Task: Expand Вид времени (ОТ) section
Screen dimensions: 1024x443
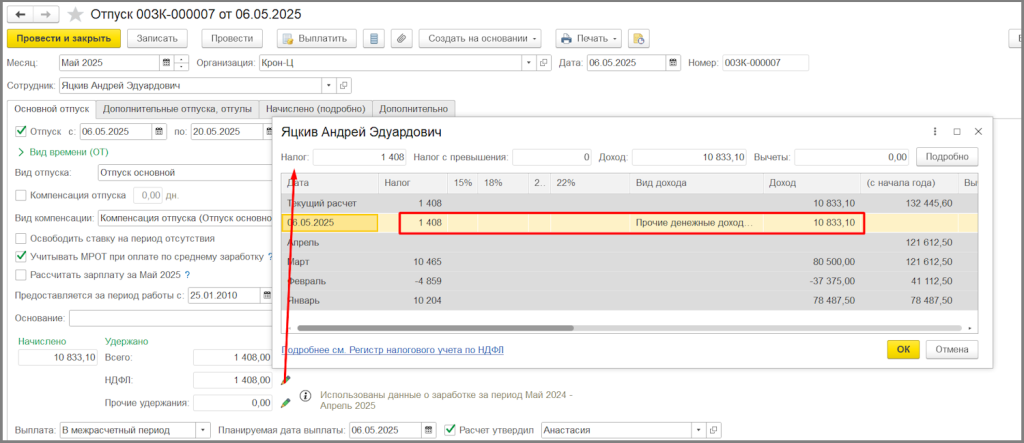Action: (63, 152)
